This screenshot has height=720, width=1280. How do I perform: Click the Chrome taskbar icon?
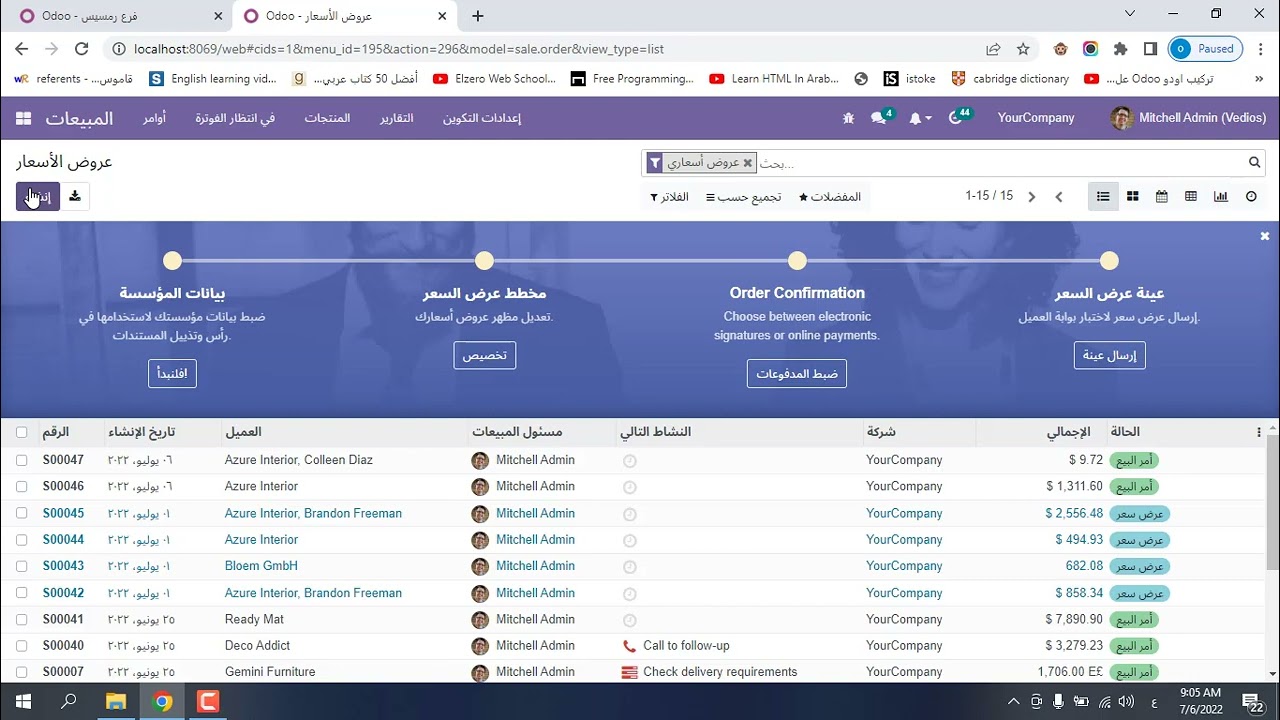(x=162, y=701)
